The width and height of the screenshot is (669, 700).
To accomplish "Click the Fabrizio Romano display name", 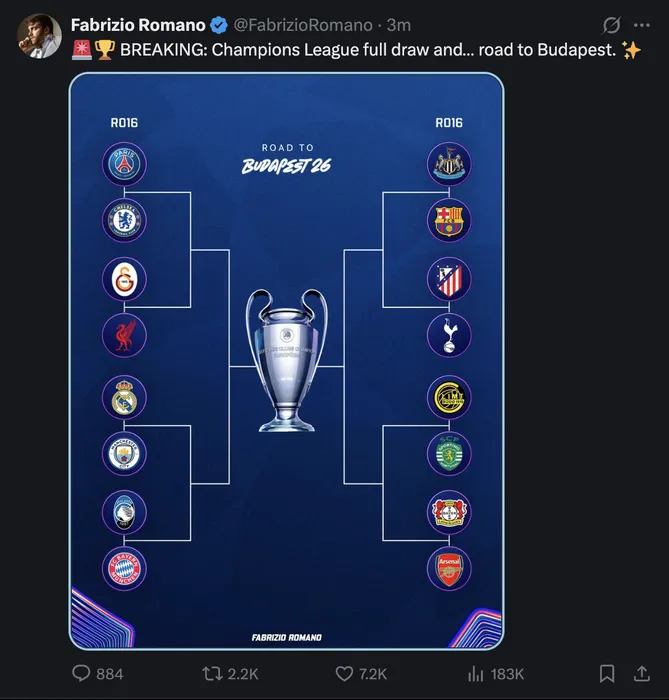I will 138,25.
